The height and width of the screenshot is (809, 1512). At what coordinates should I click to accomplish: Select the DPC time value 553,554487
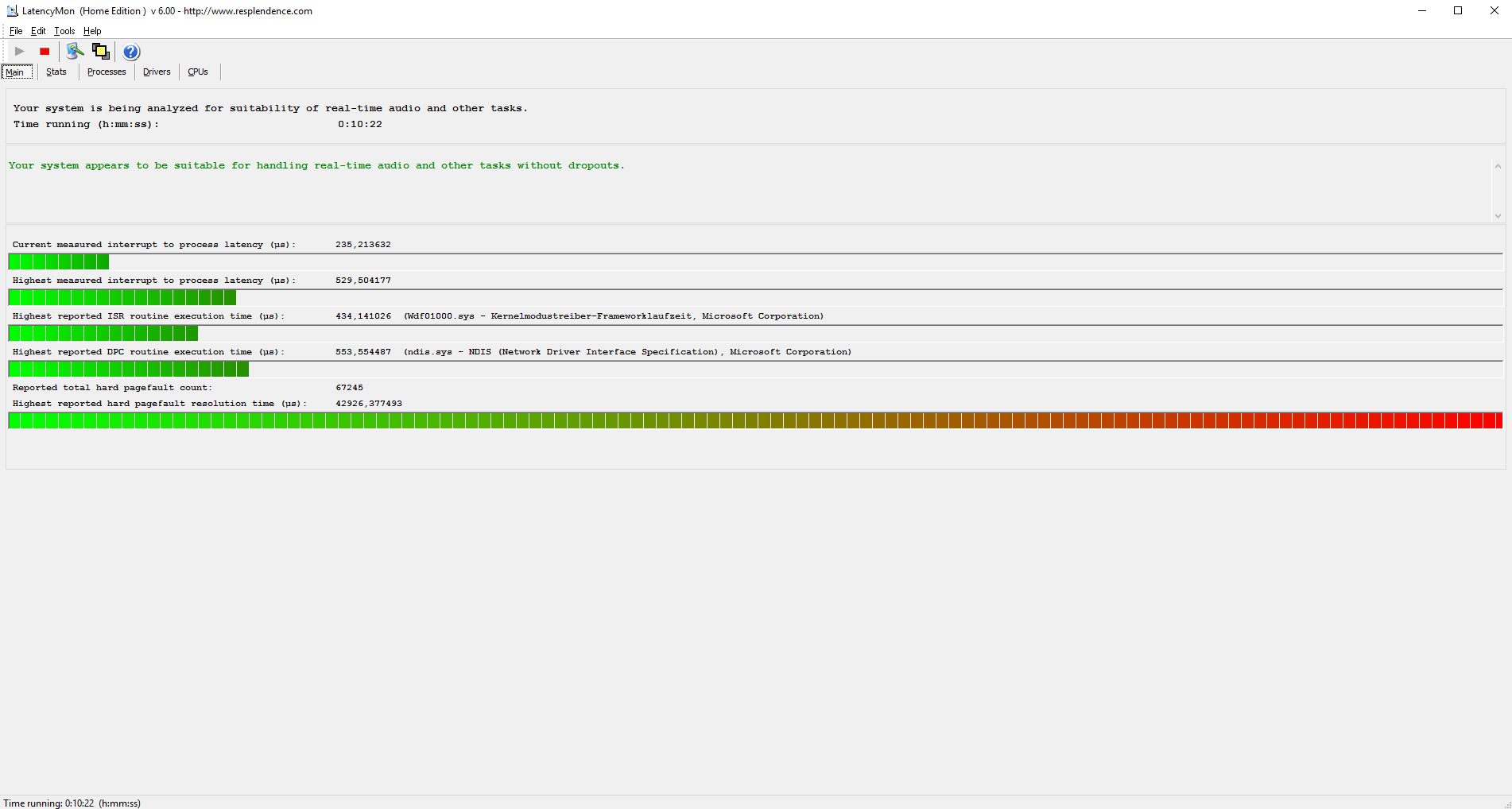click(363, 352)
